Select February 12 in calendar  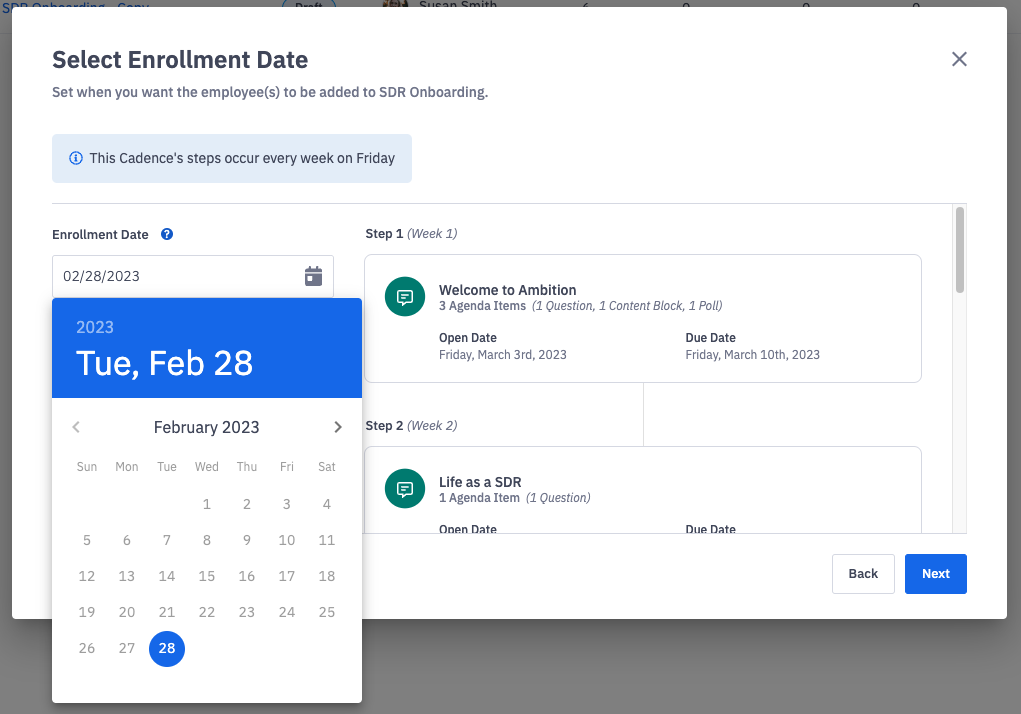click(x=87, y=577)
